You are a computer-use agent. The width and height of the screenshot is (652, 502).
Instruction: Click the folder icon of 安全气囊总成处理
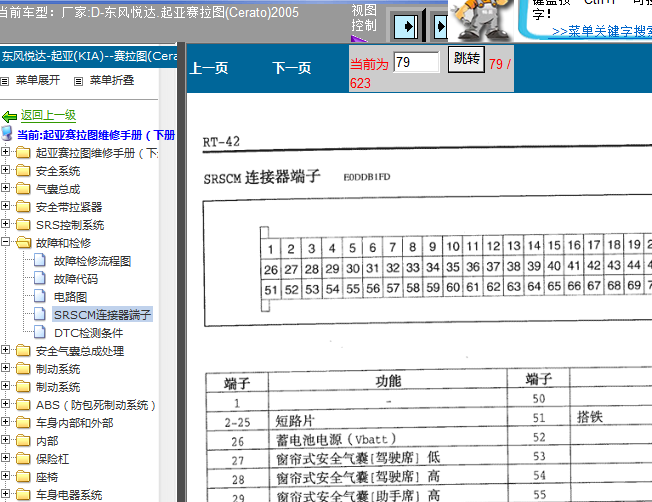point(23,351)
